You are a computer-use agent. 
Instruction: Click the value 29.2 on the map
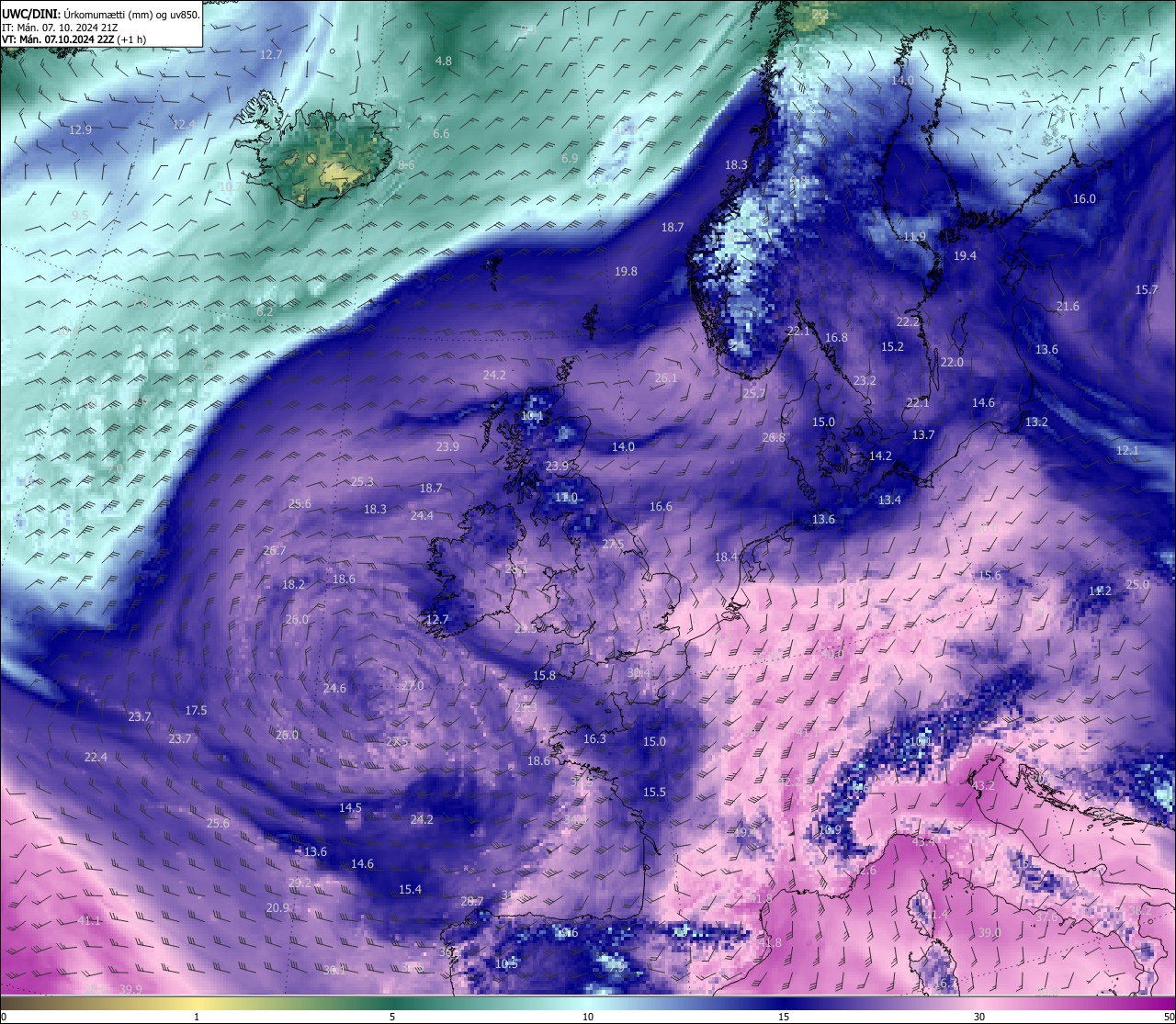click(300, 883)
